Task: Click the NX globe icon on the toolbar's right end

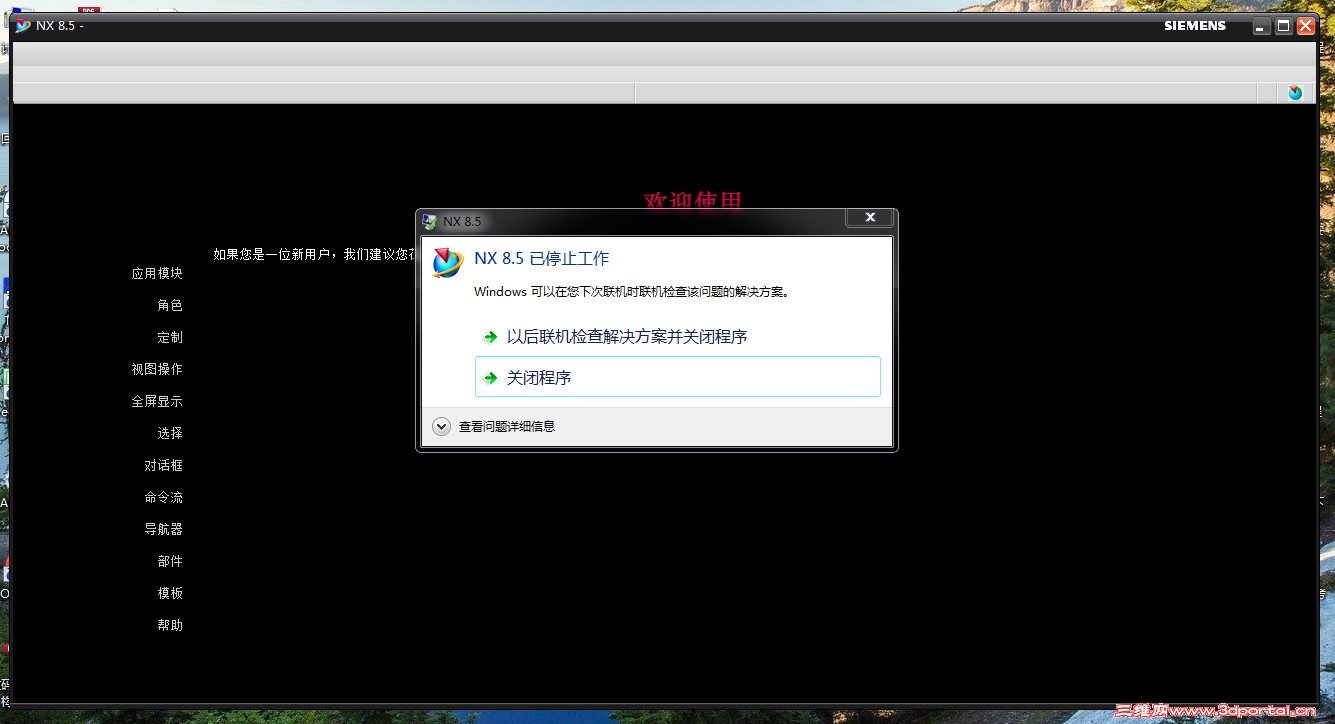Action: (x=1295, y=93)
